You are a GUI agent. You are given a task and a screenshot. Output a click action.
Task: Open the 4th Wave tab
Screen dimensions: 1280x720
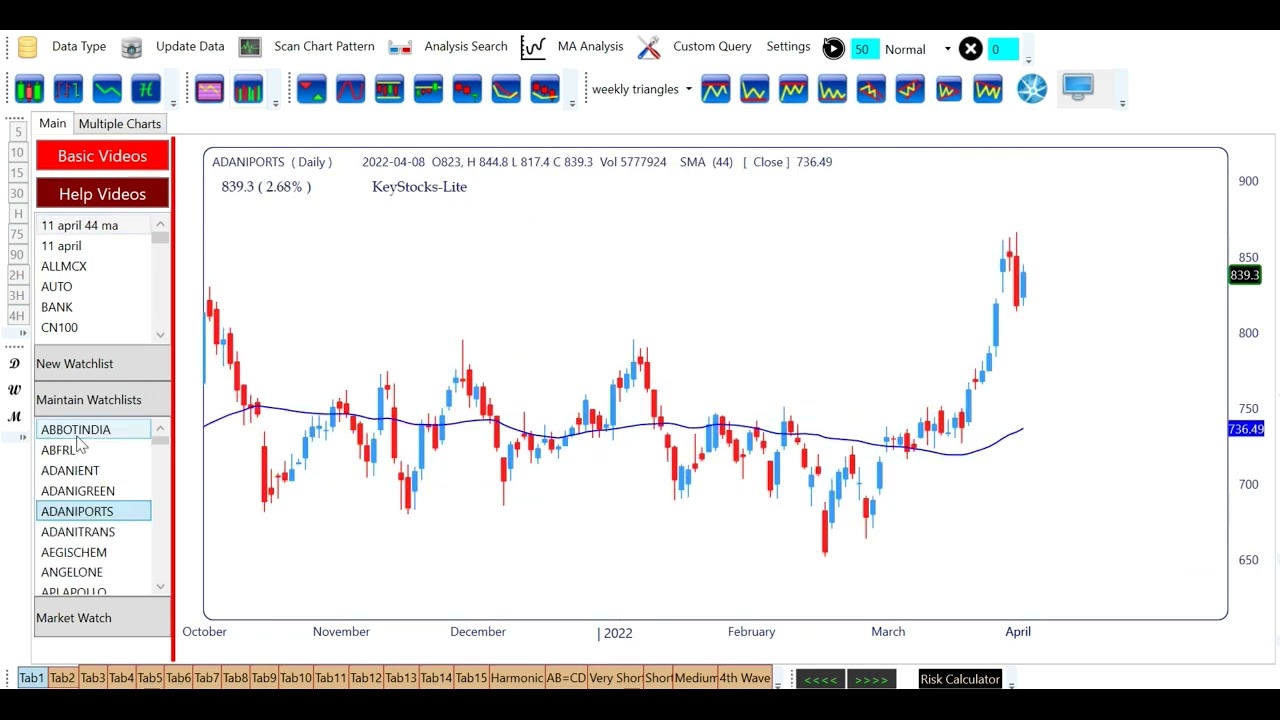[x=745, y=678]
